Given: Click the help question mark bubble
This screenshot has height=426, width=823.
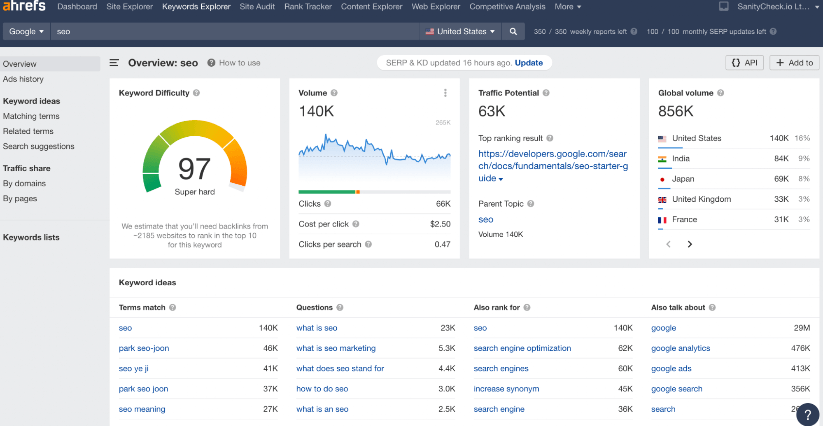Looking at the screenshot, I should coord(809,414).
